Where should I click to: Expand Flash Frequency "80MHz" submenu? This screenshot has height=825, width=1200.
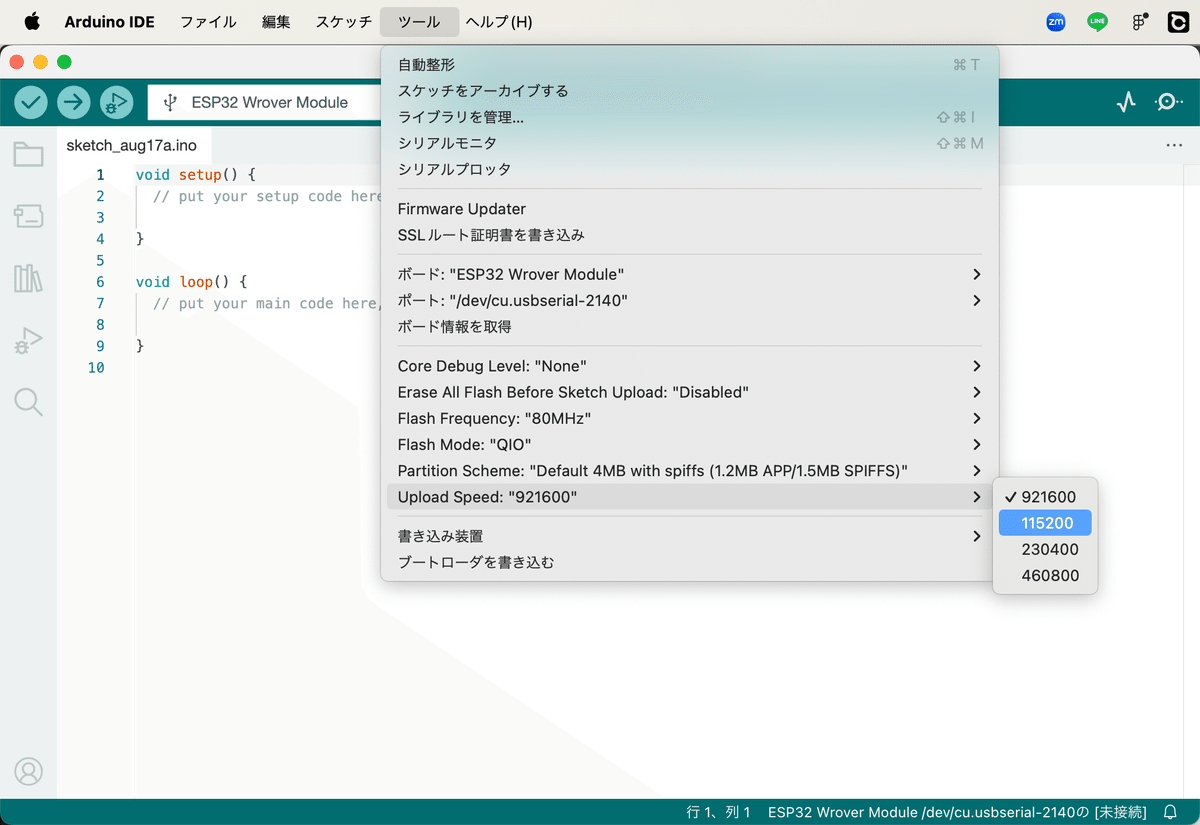pyautogui.click(x=690, y=418)
